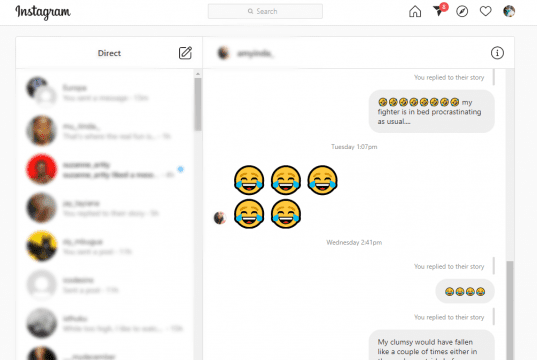Viewport: 537px width, 360px height.
Task: Open the conversation with the red avatar
Action: click(104, 169)
